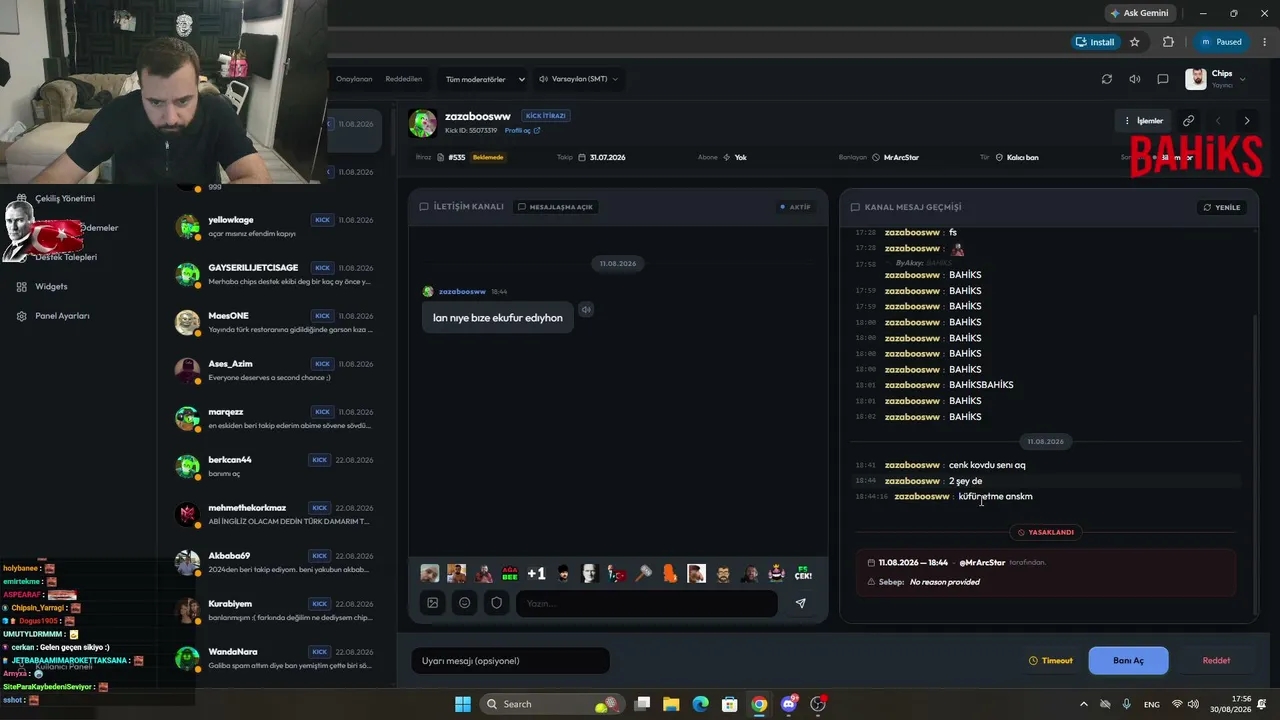Open the Chrome profile Paused button

[1221, 42]
